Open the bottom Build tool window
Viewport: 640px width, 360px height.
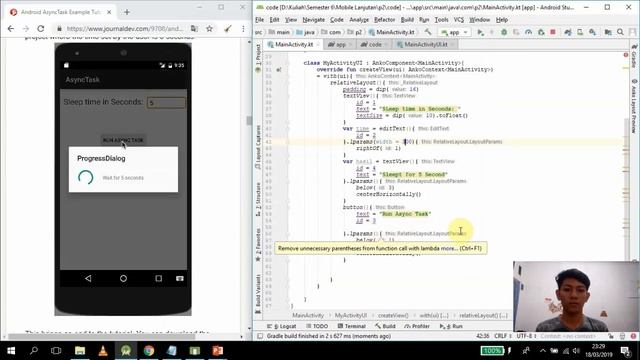pyautogui.click(x=385, y=326)
